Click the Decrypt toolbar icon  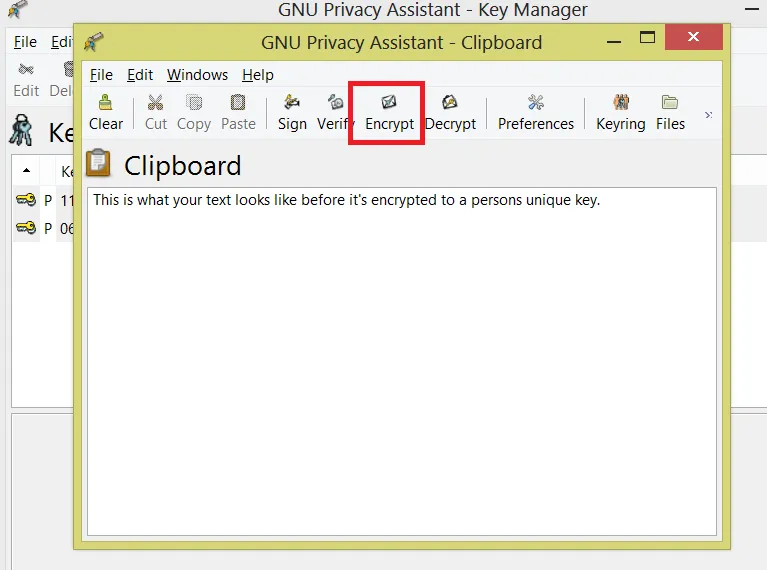[450, 113]
